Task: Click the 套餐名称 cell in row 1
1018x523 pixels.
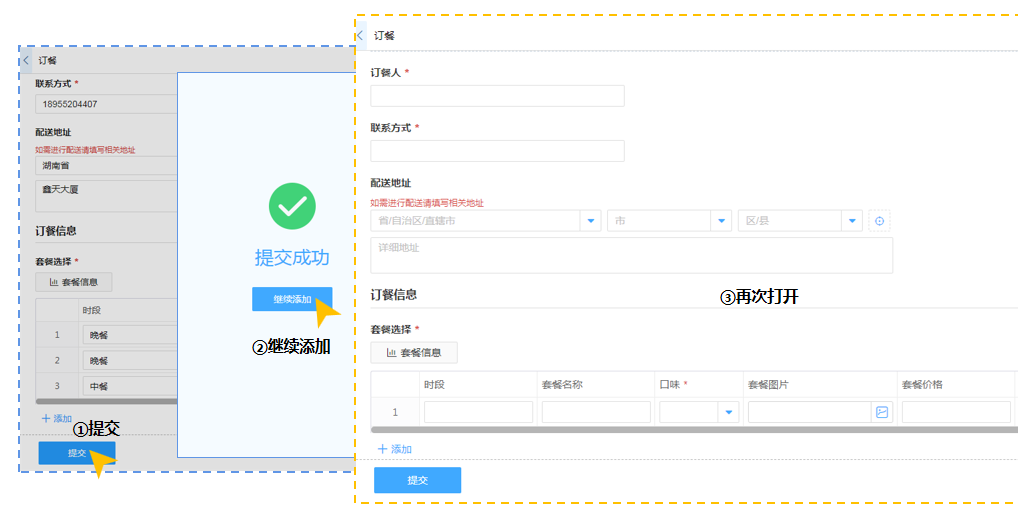Action: click(x=594, y=412)
